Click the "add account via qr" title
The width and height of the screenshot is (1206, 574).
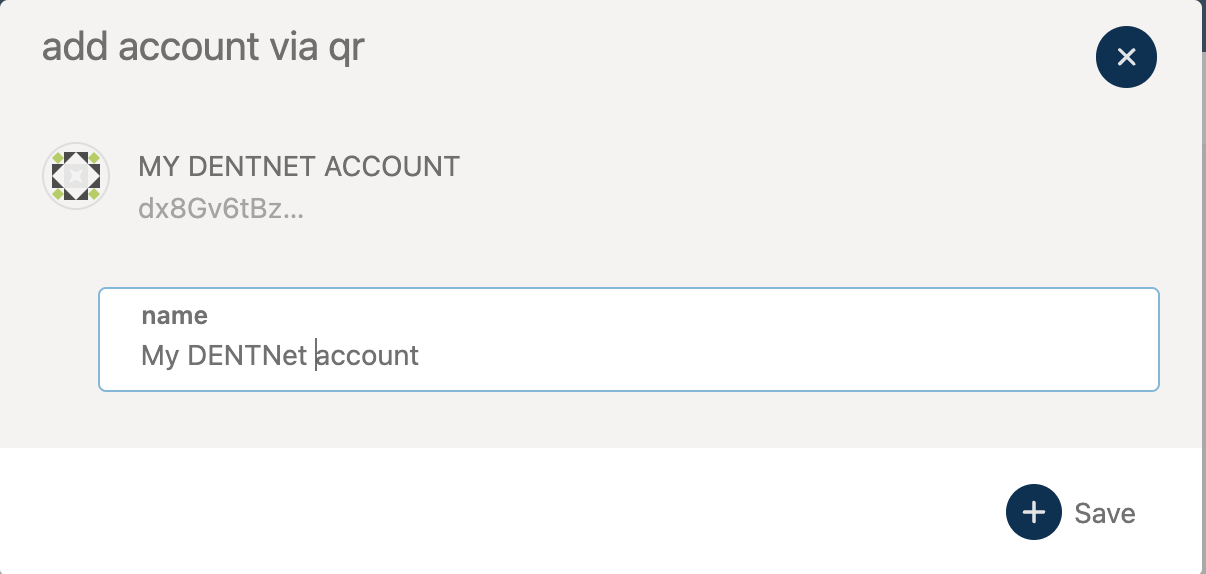pyautogui.click(x=203, y=47)
